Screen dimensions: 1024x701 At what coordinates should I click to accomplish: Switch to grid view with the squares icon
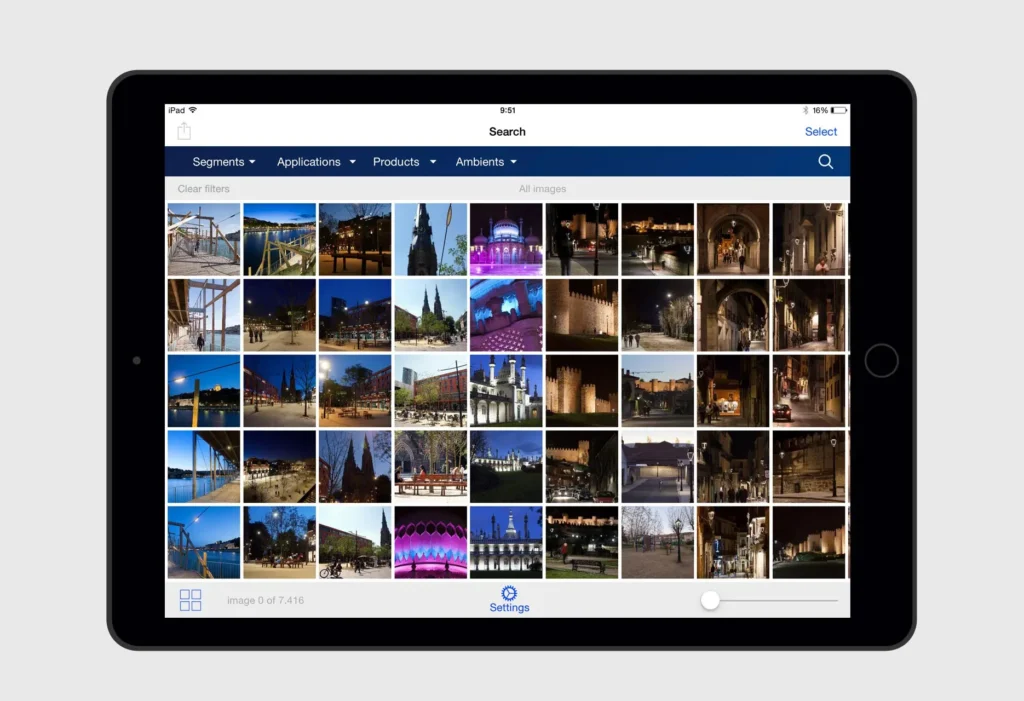pos(190,600)
